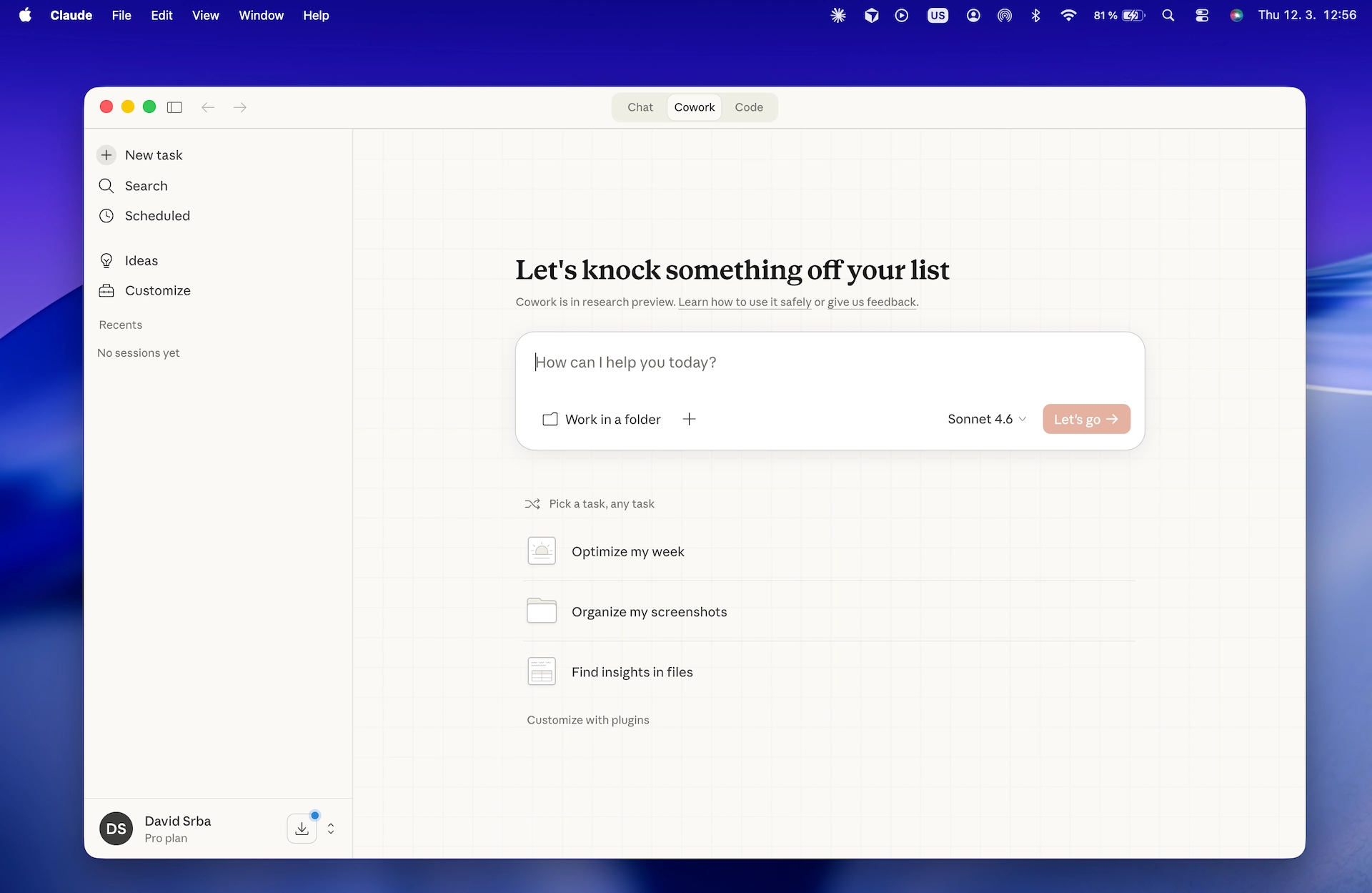Image resolution: width=1372 pixels, height=893 pixels.
Task: Open Customize toolbox item
Action: [106, 291]
